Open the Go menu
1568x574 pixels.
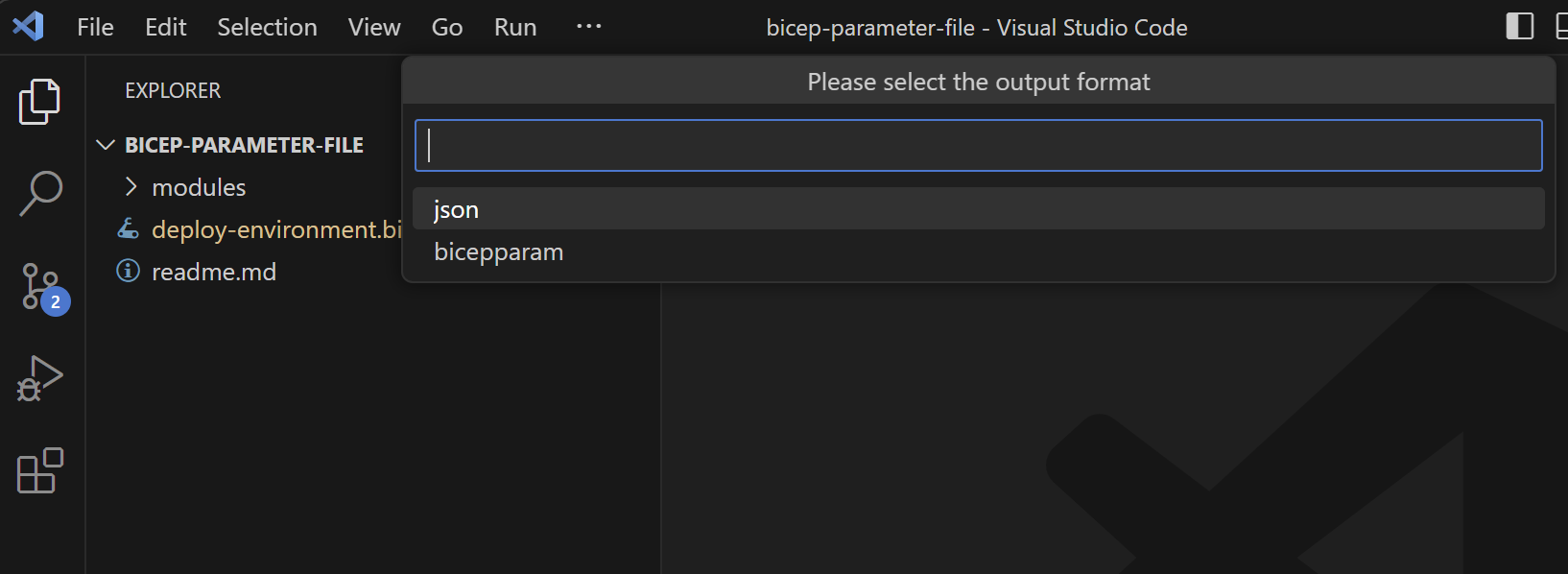(447, 27)
